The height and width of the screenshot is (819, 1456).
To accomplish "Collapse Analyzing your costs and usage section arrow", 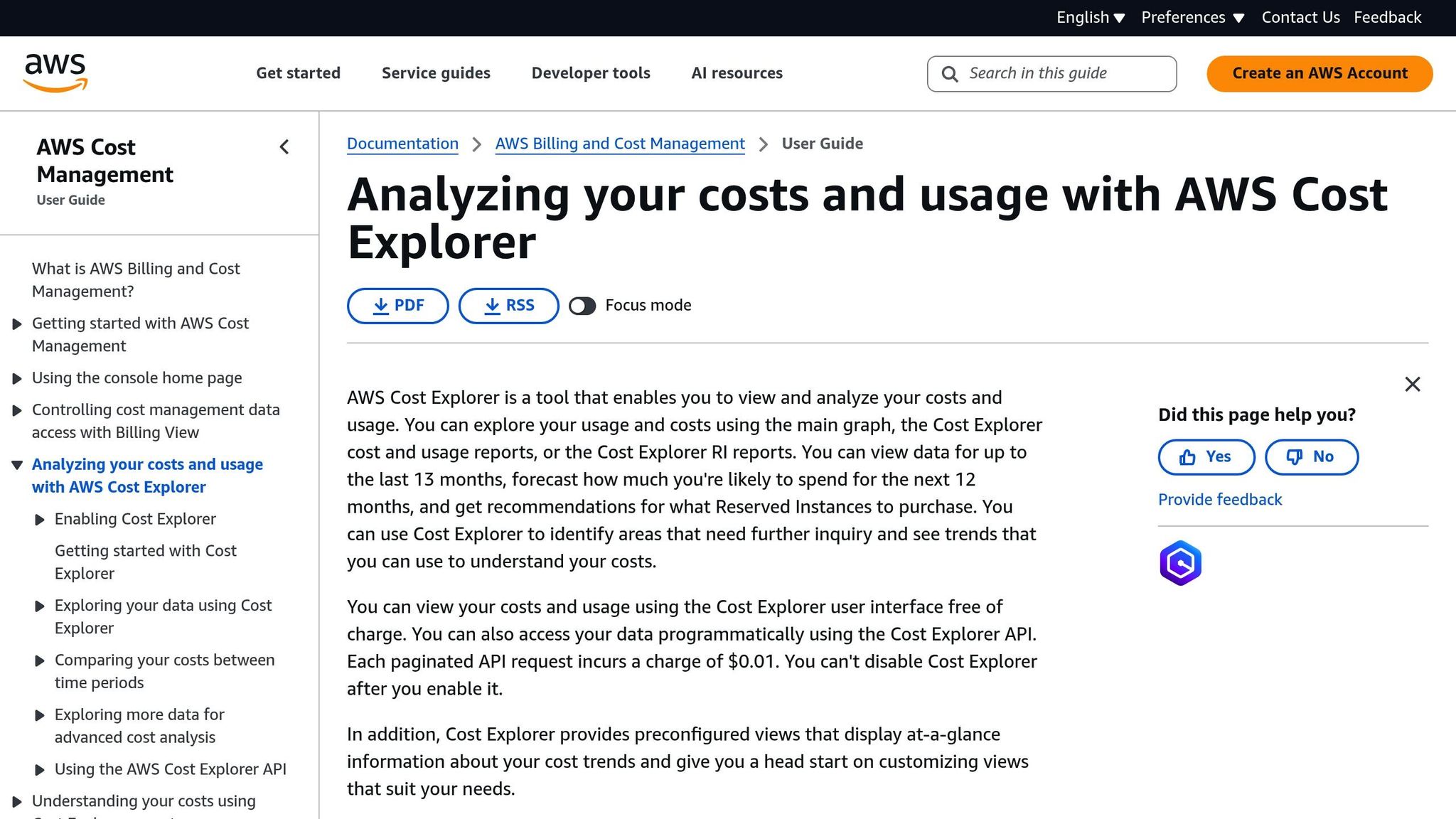I will 17,465.
